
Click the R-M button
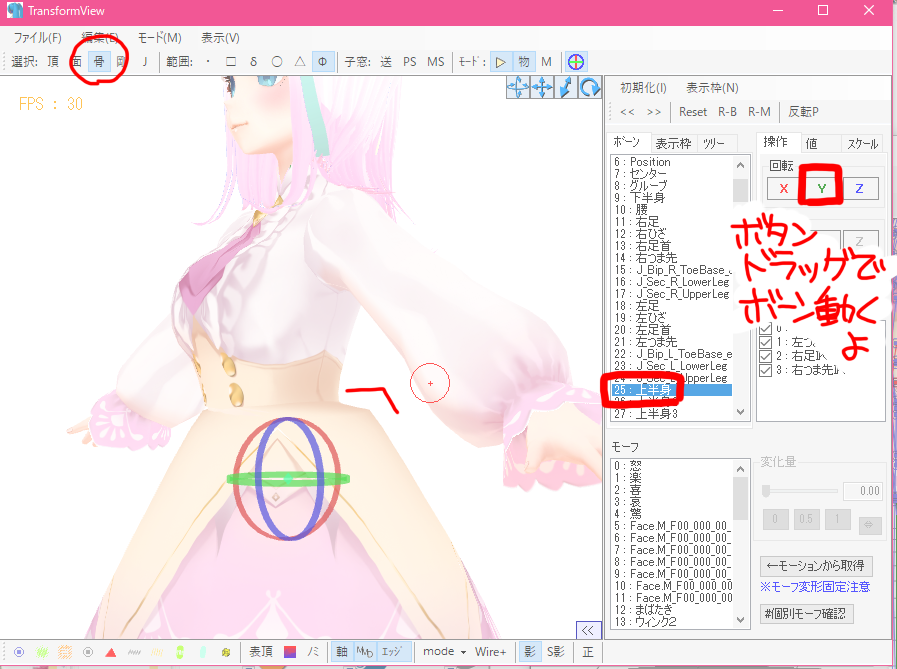click(x=759, y=112)
